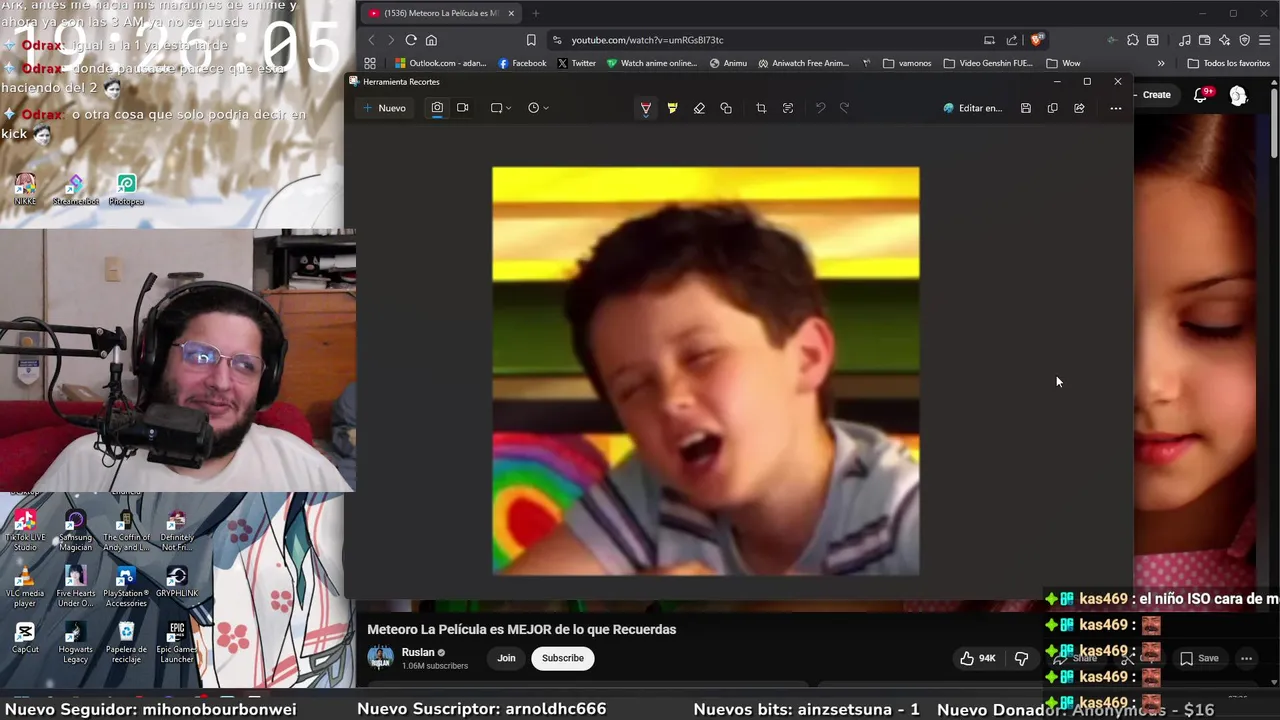Open text actions tool in Snipping Tool
This screenshot has height=720, width=1280.
click(788, 108)
